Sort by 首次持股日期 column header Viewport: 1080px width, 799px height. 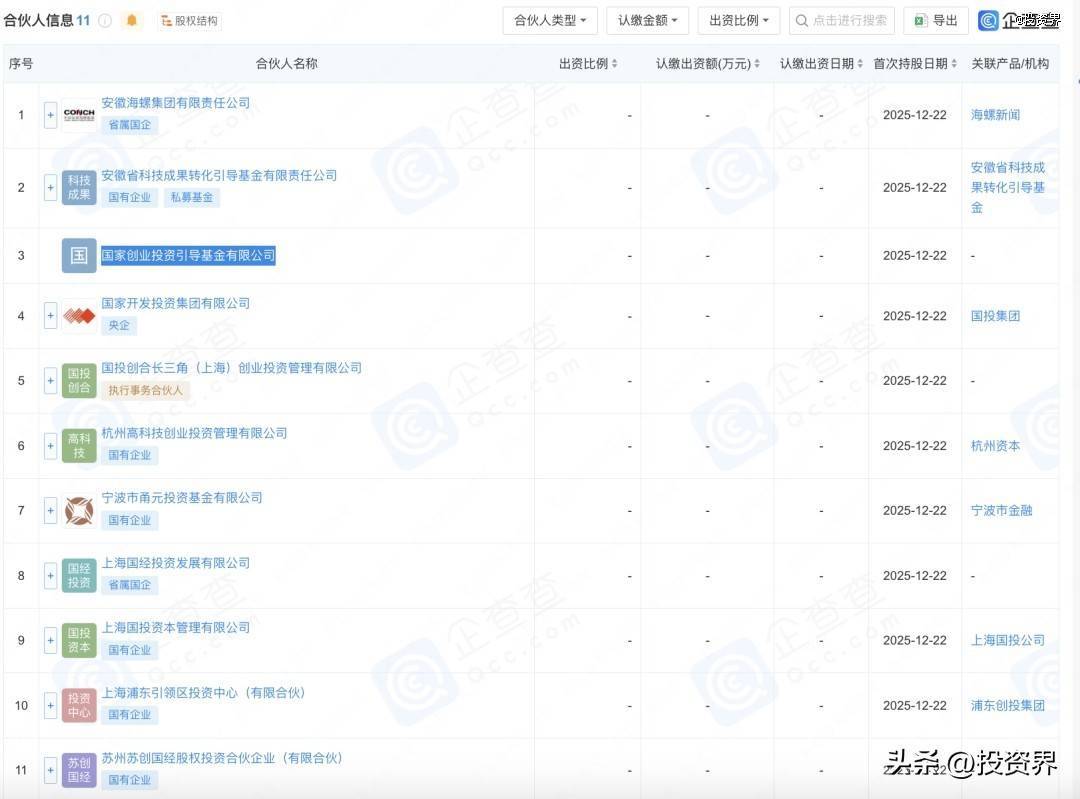point(914,64)
